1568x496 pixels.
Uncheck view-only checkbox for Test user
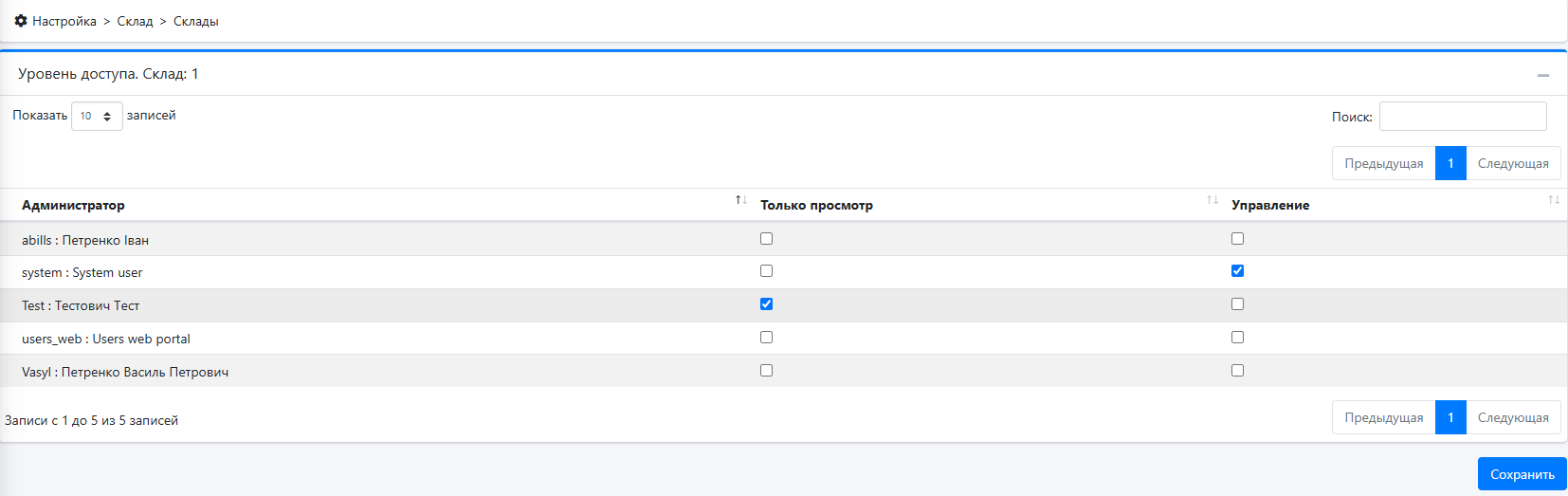(x=766, y=304)
